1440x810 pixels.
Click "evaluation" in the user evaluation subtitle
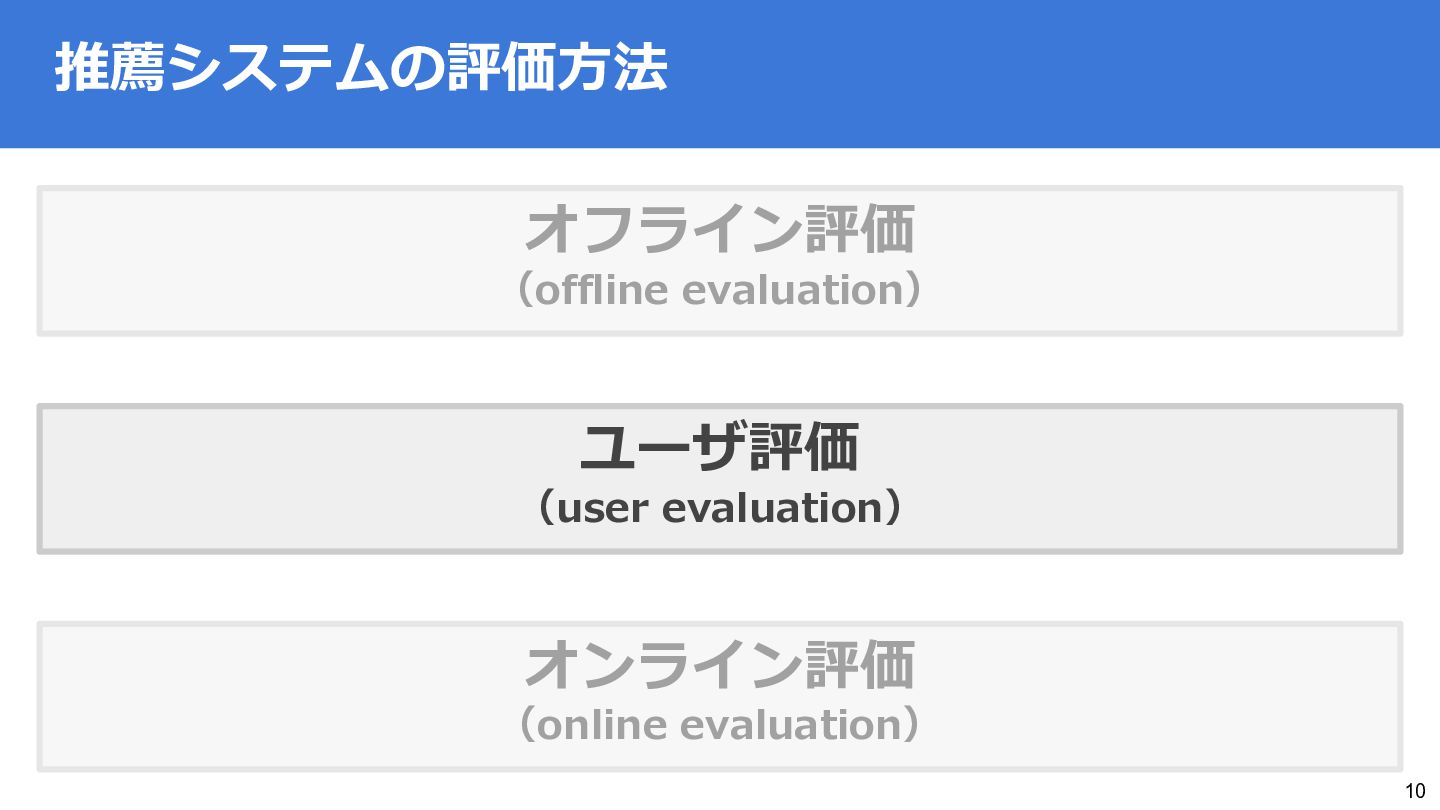click(774, 508)
